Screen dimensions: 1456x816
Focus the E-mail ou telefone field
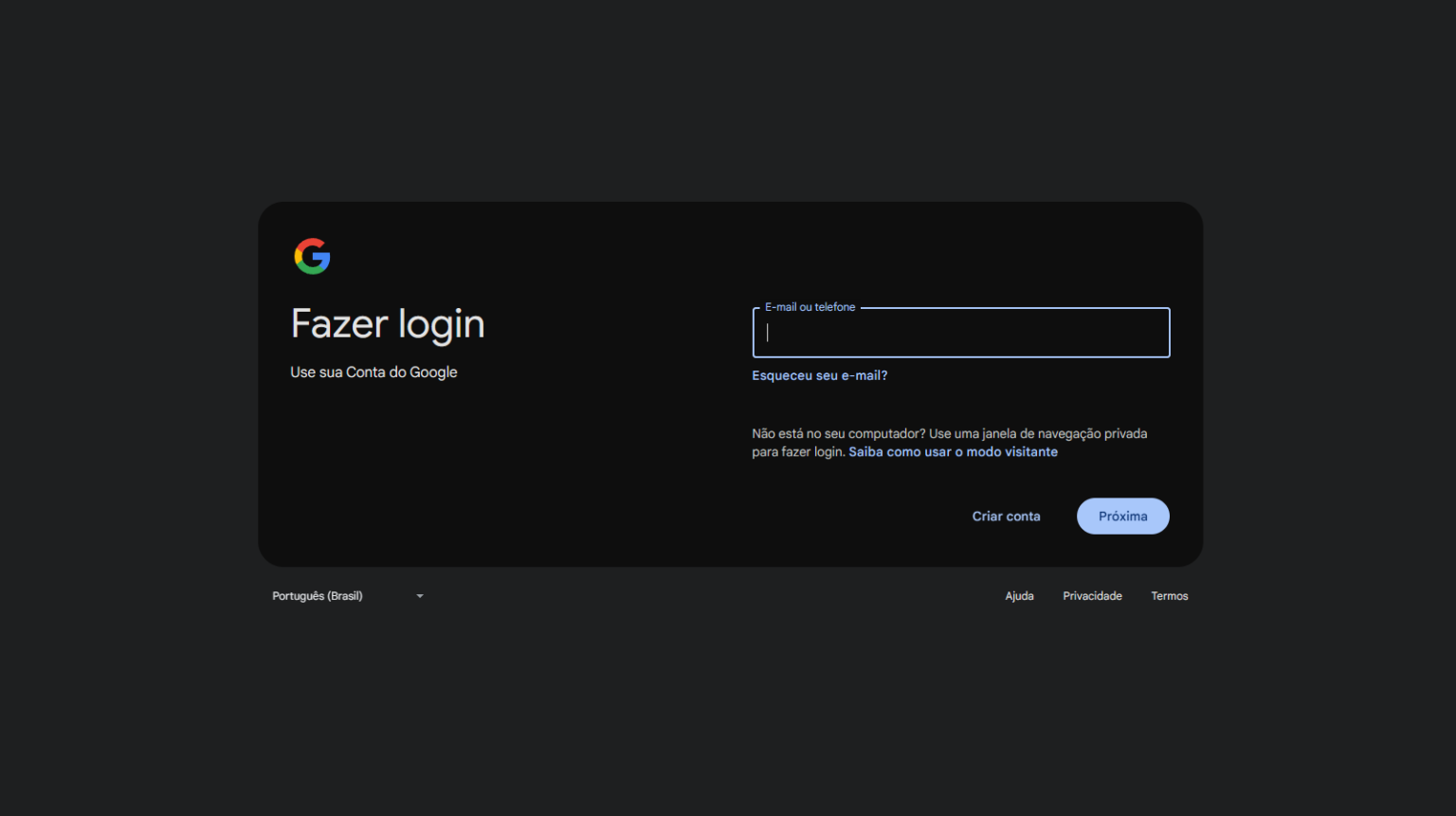[961, 333]
